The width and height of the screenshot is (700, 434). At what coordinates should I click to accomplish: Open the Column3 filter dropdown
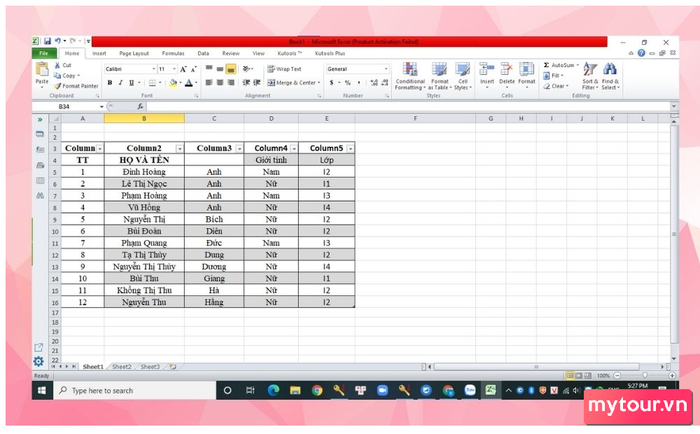pos(239,149)
